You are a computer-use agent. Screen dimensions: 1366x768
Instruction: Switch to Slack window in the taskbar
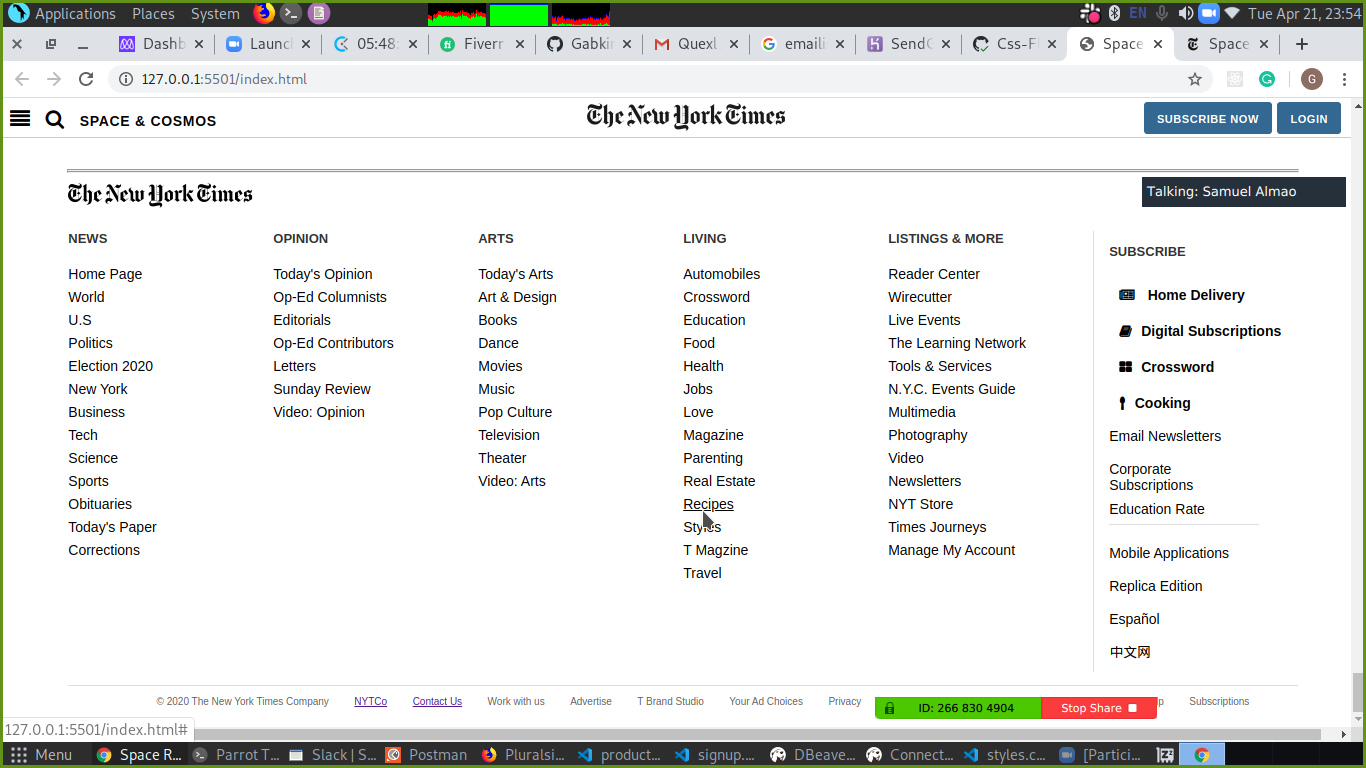pyautogui.click(x=331, y=755)
